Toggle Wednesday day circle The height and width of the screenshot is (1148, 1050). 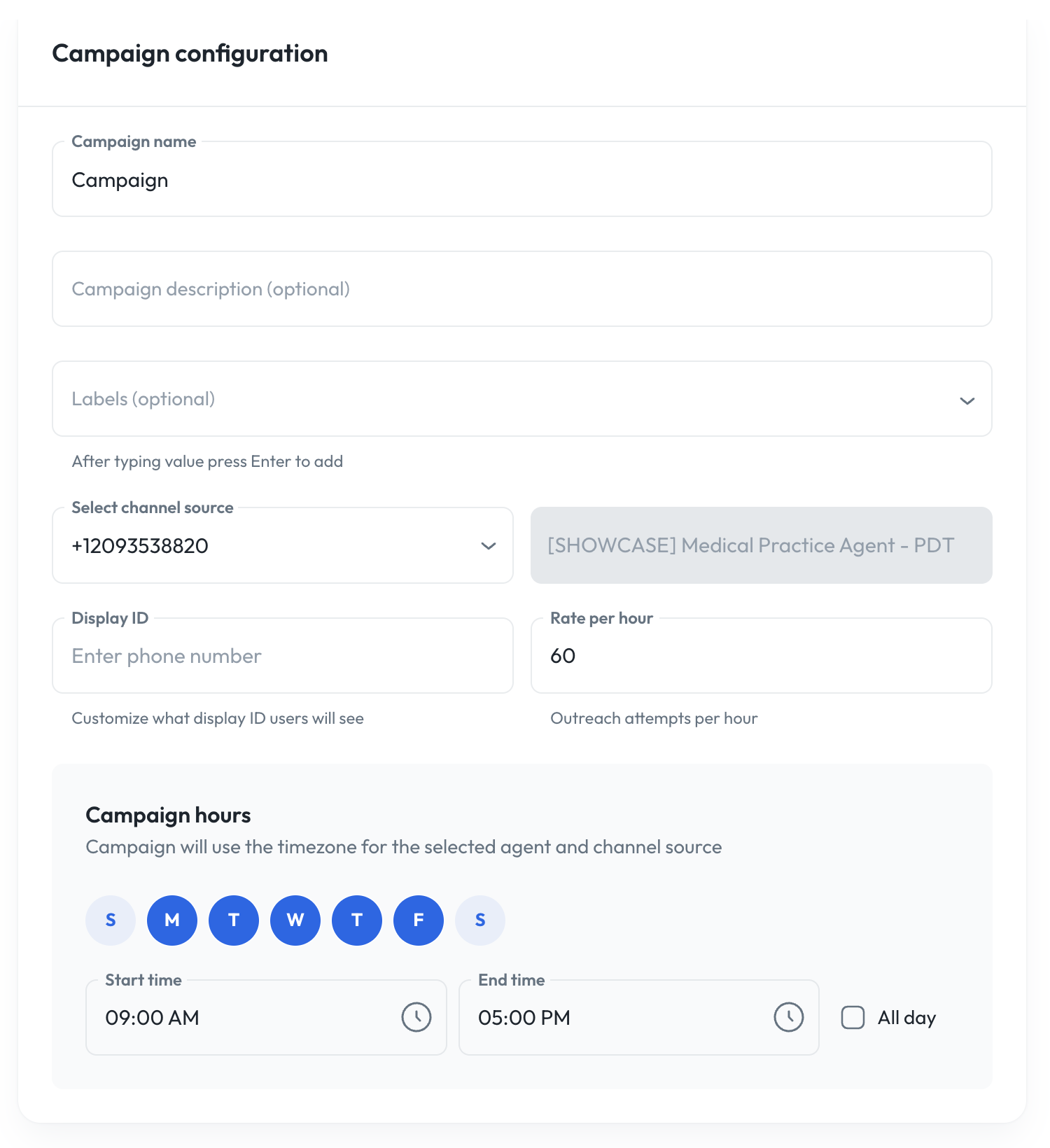295,920
